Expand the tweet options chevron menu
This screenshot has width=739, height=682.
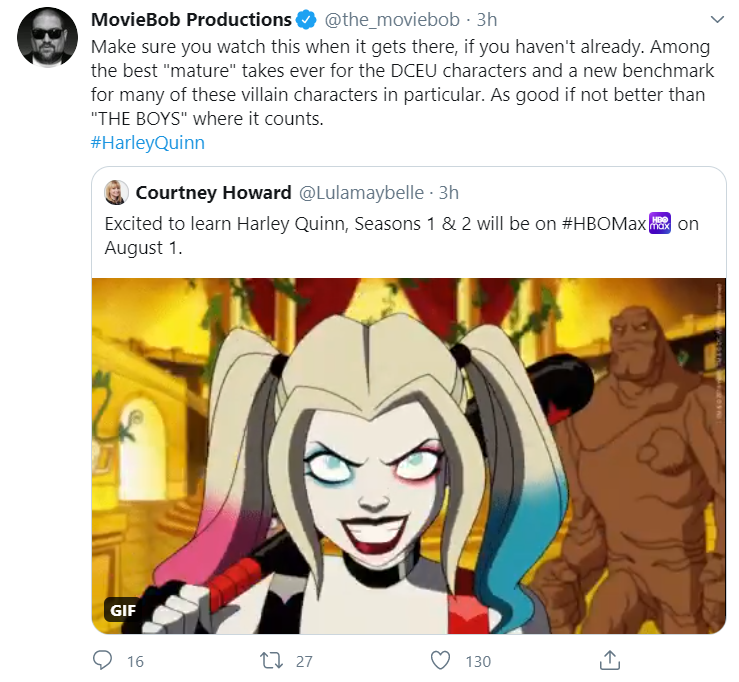tap(717, 19)
